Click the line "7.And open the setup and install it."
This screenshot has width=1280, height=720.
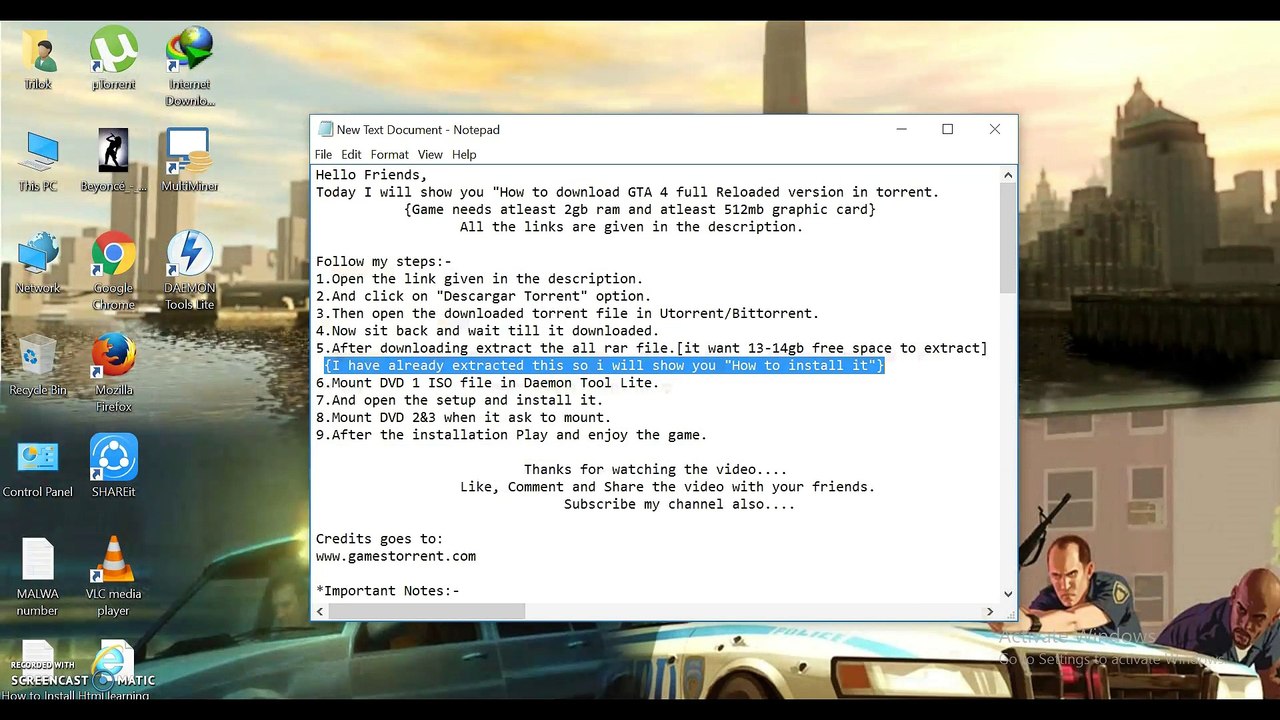460,400
